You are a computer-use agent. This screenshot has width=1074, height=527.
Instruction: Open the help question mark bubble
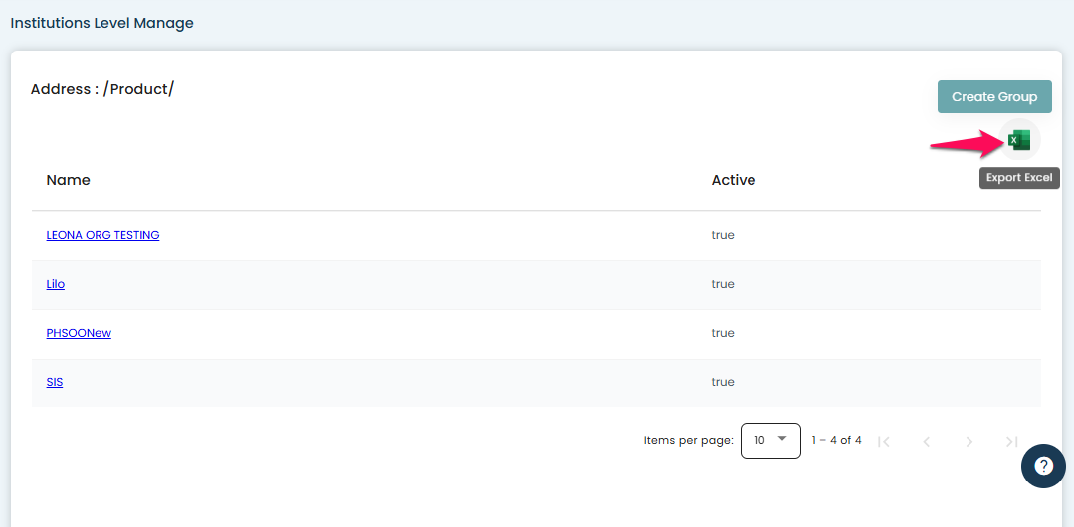click(1043, 466)
